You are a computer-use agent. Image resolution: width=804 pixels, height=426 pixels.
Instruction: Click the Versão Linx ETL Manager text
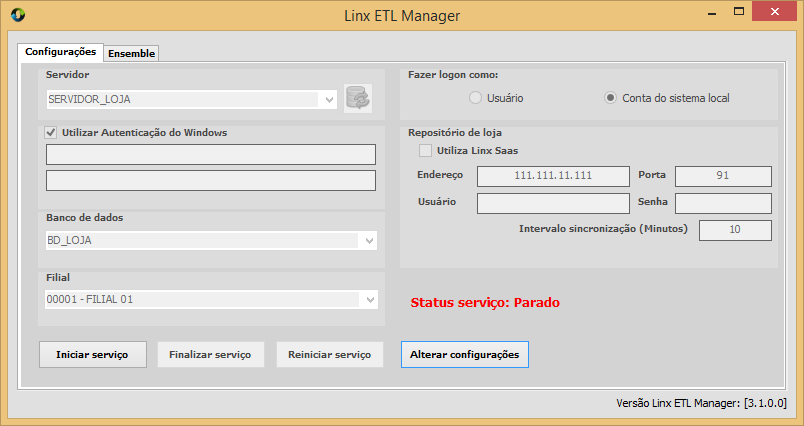click(701, 403)
